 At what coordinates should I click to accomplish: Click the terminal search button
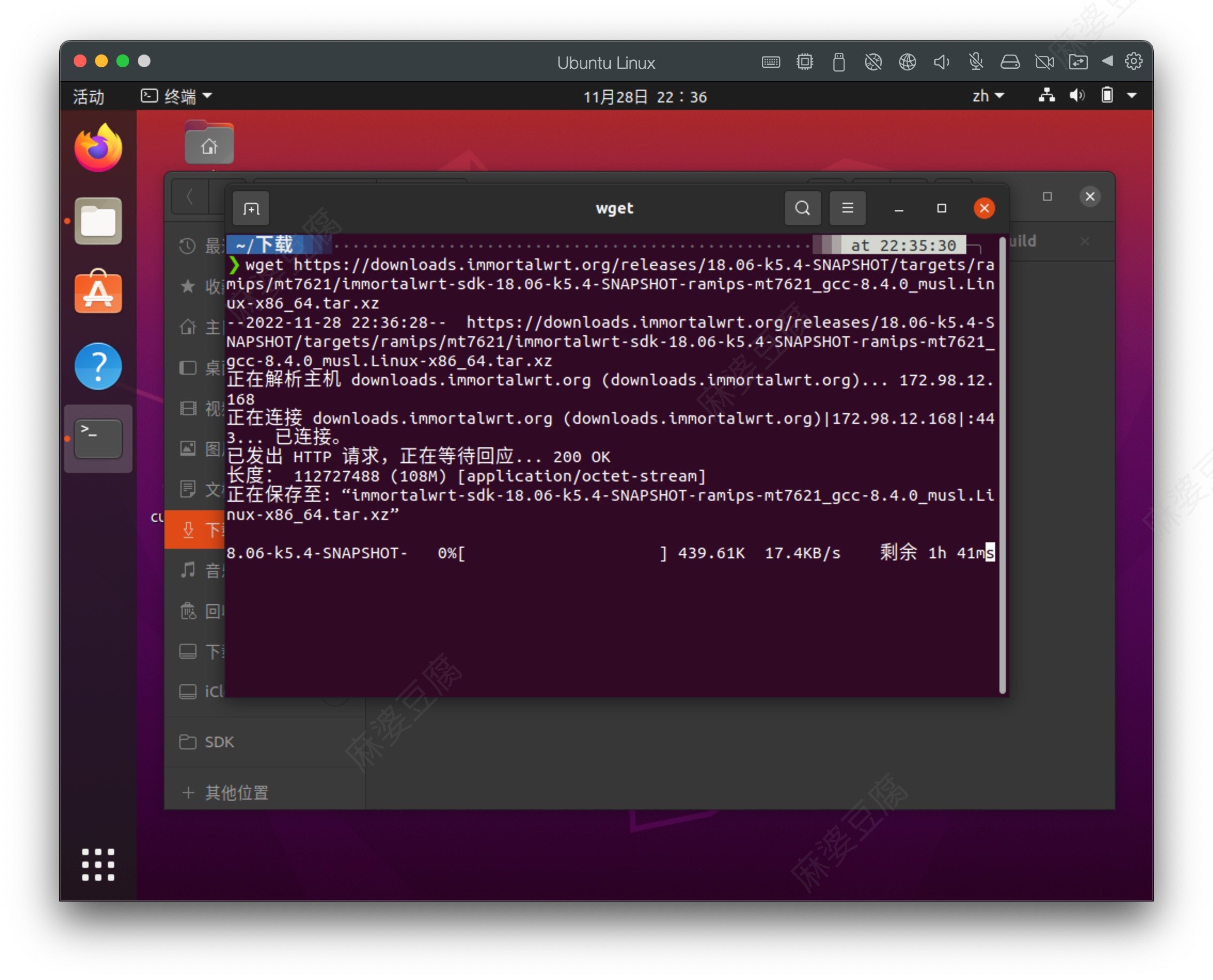[x=802, y=208]
